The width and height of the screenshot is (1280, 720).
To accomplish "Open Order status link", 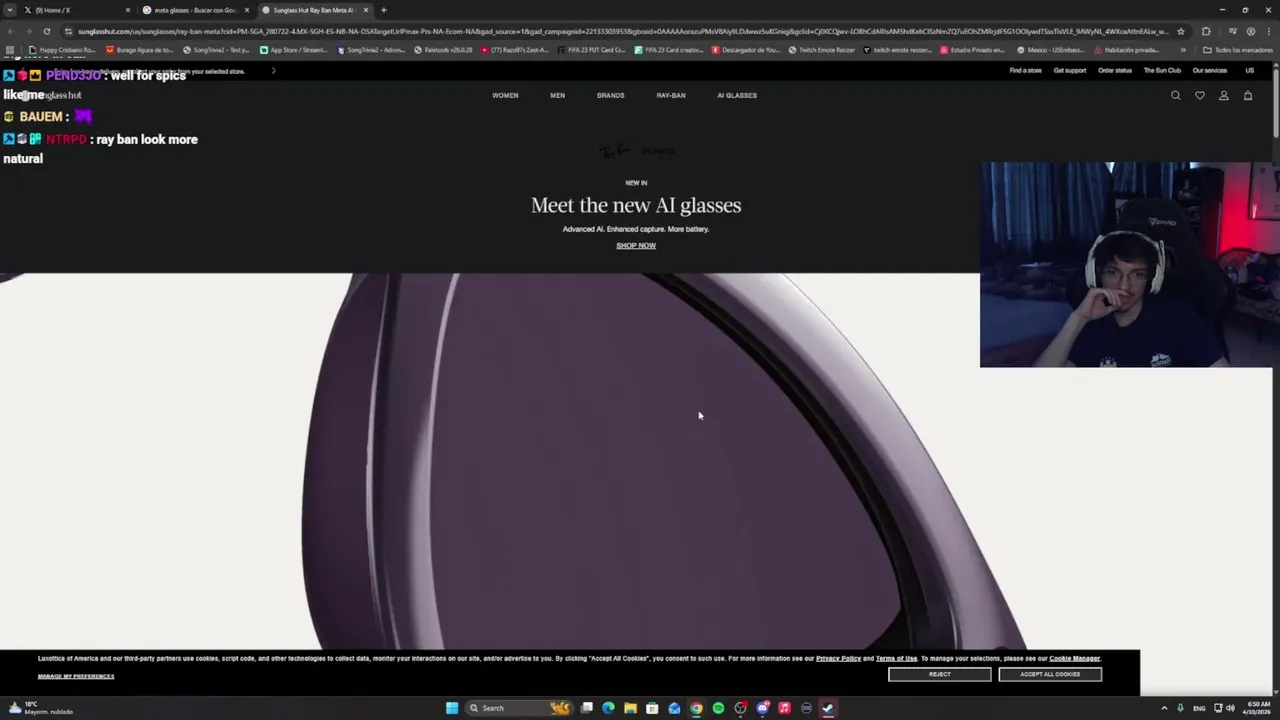I will (1115, 70).
